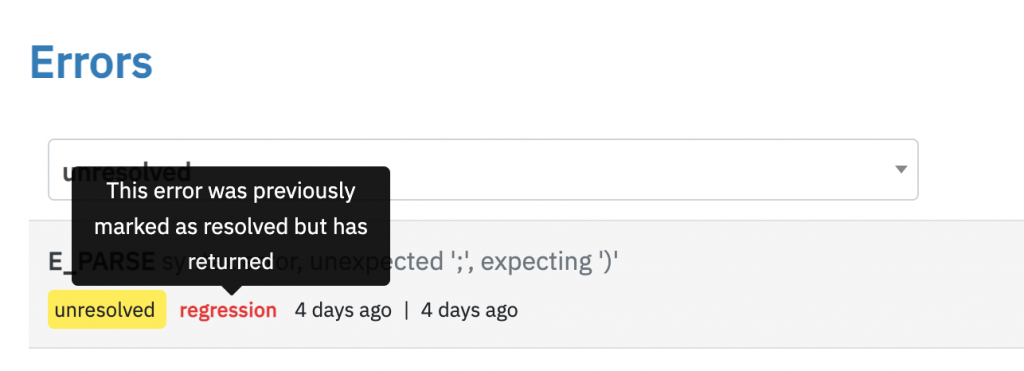This screenshot has height=371, width=1024.
Task: Click the black regression tooltip box
Action: click(x=231, y=226)
